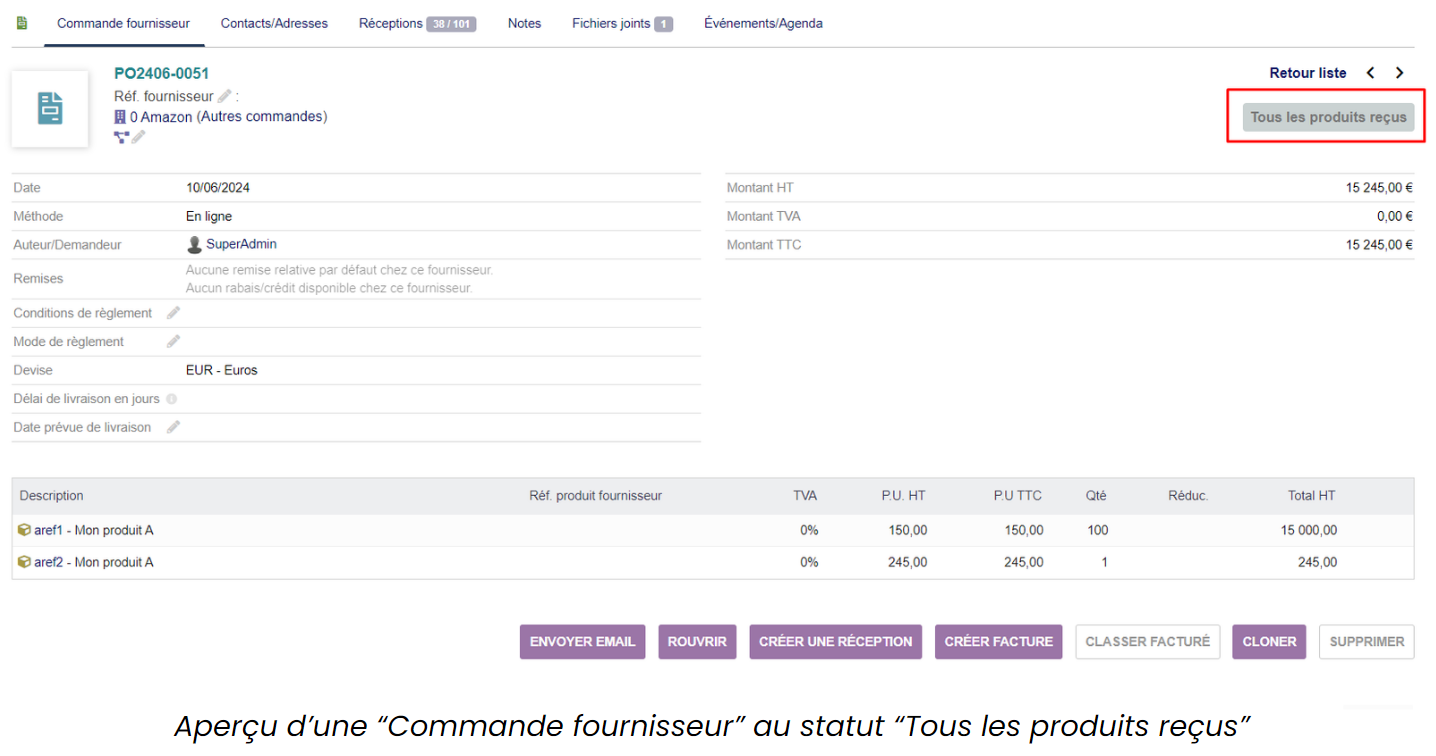
Task: Select the 15 000,00 total cell
Action: 1309,530
